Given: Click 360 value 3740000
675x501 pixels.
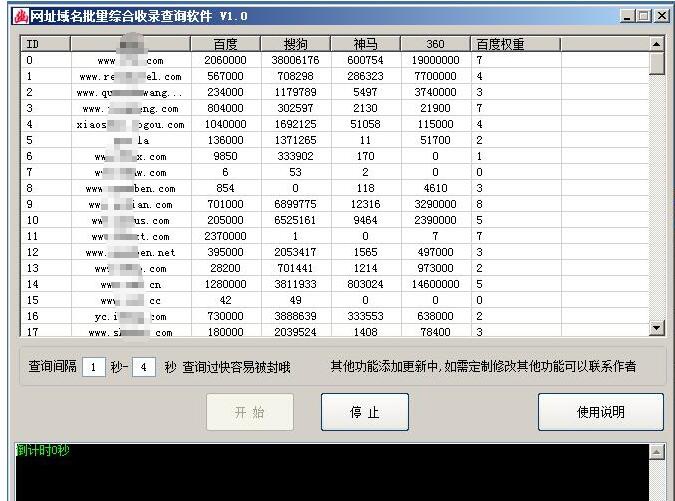Looking at the screenshot, I should (435, 92).
